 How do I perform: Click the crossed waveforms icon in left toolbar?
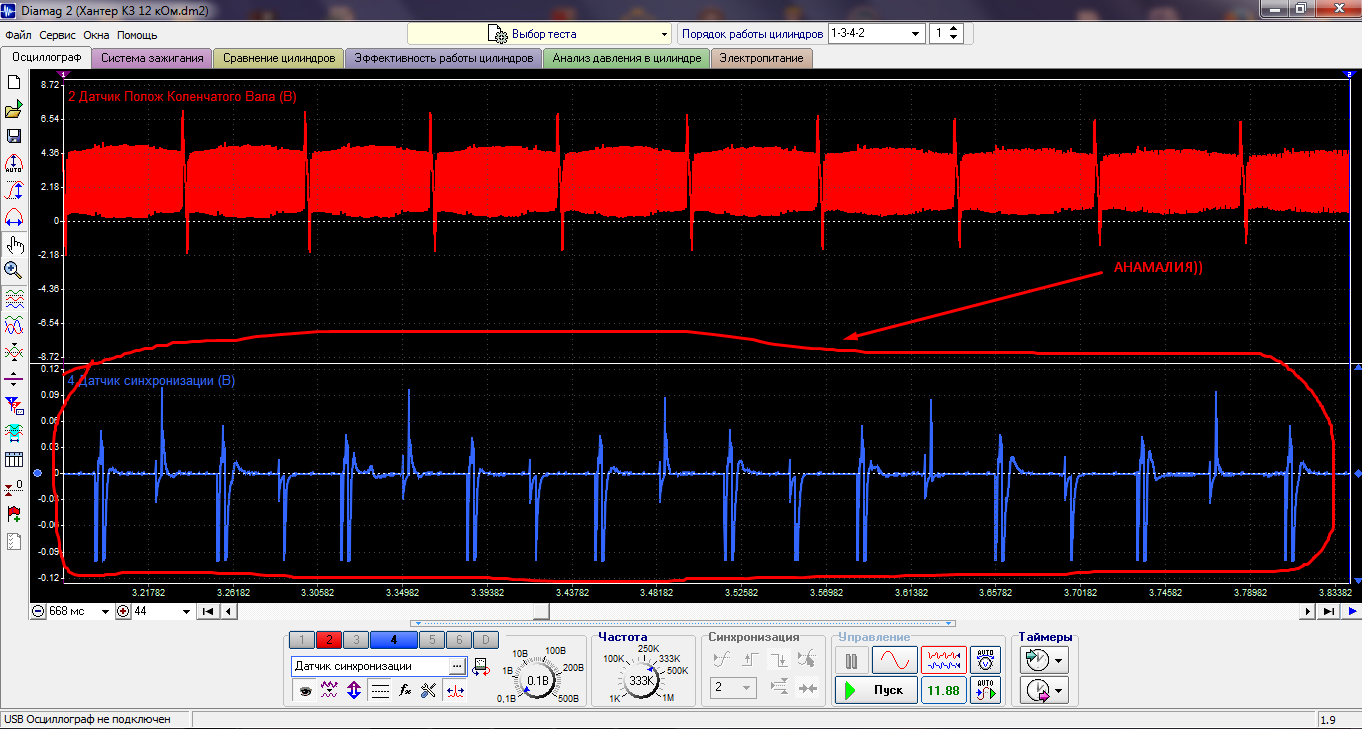[x=14, y=352]
